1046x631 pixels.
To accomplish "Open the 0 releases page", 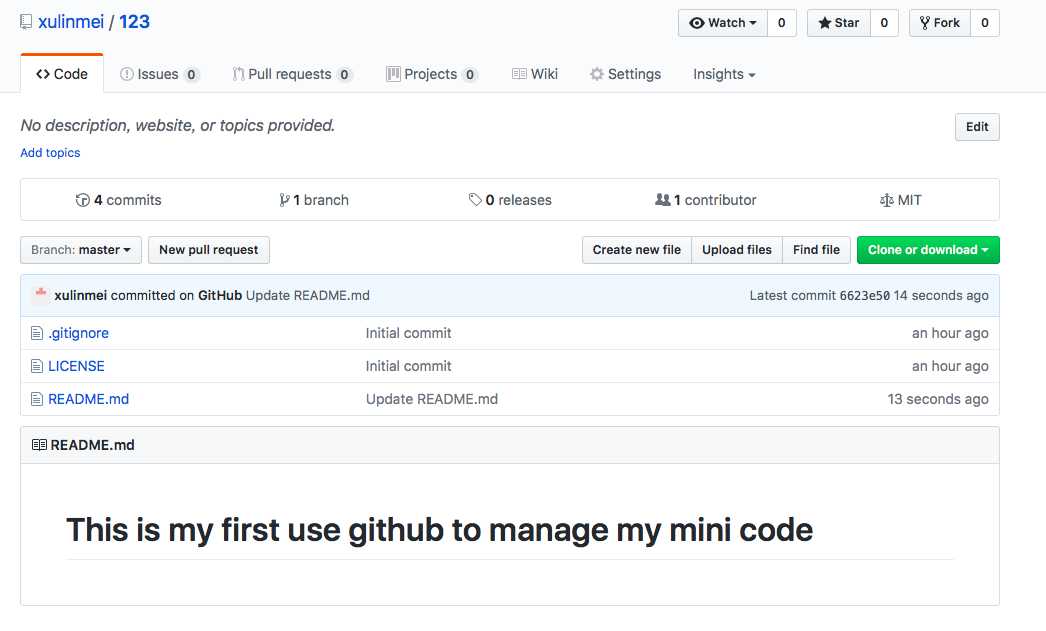I will pyautogui.click(x=510, y=200).
